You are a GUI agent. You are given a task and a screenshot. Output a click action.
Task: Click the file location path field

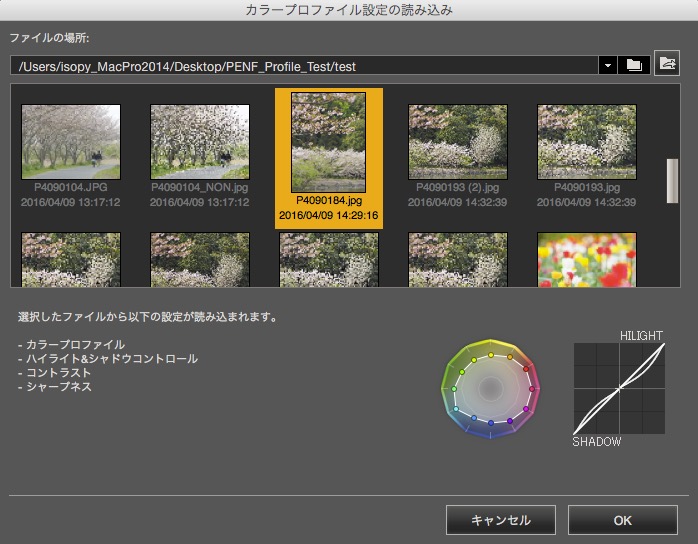pyautogui.click(x=304, y=65)
